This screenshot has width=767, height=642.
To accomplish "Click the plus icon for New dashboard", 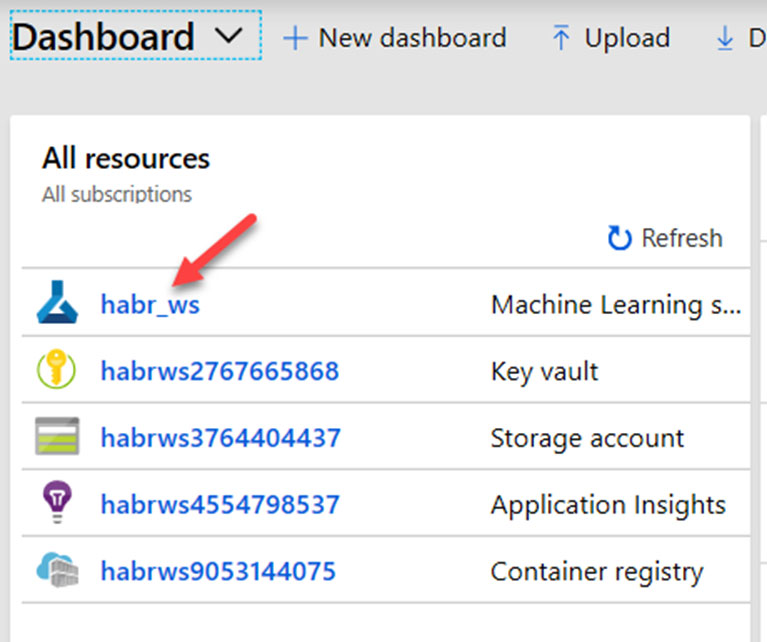I will pos(295,38).
